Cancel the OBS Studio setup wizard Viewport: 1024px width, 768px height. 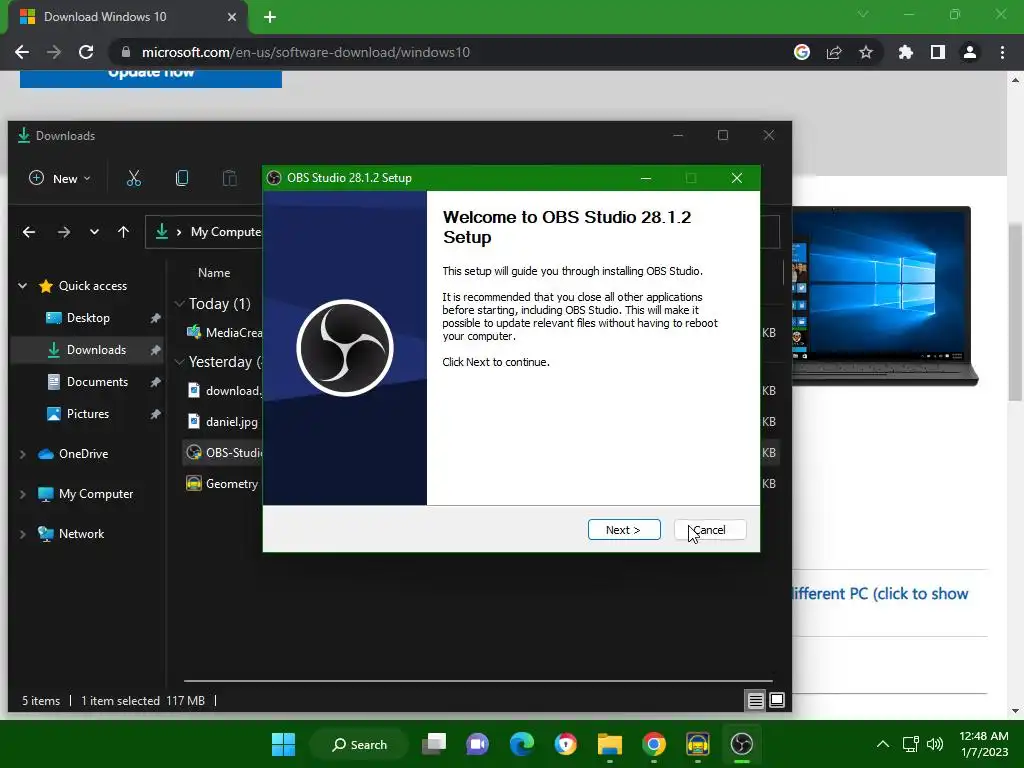pyautogui.click(x=710, y=530)
